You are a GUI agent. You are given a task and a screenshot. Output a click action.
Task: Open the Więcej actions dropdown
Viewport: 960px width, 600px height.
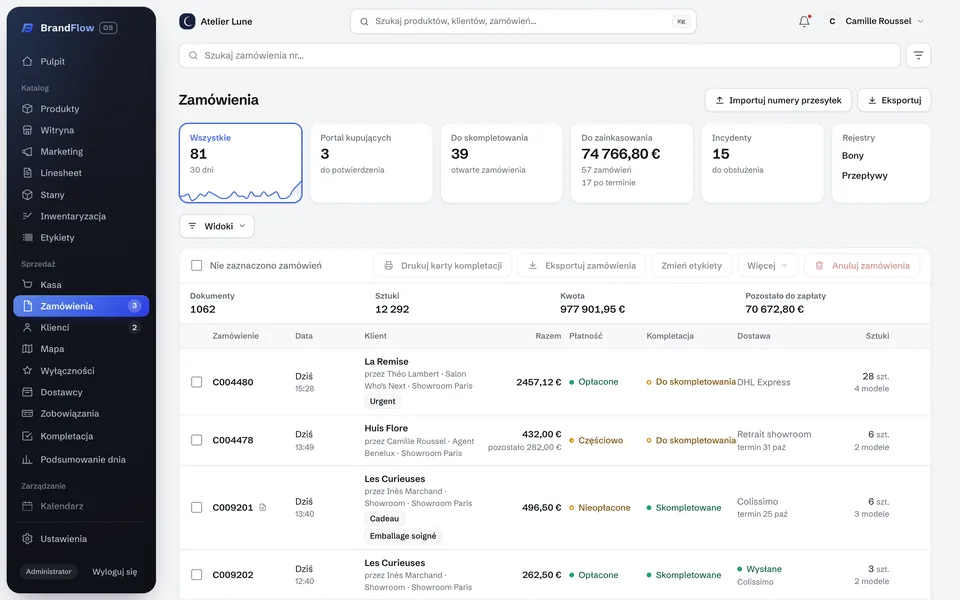coord(767,266)
